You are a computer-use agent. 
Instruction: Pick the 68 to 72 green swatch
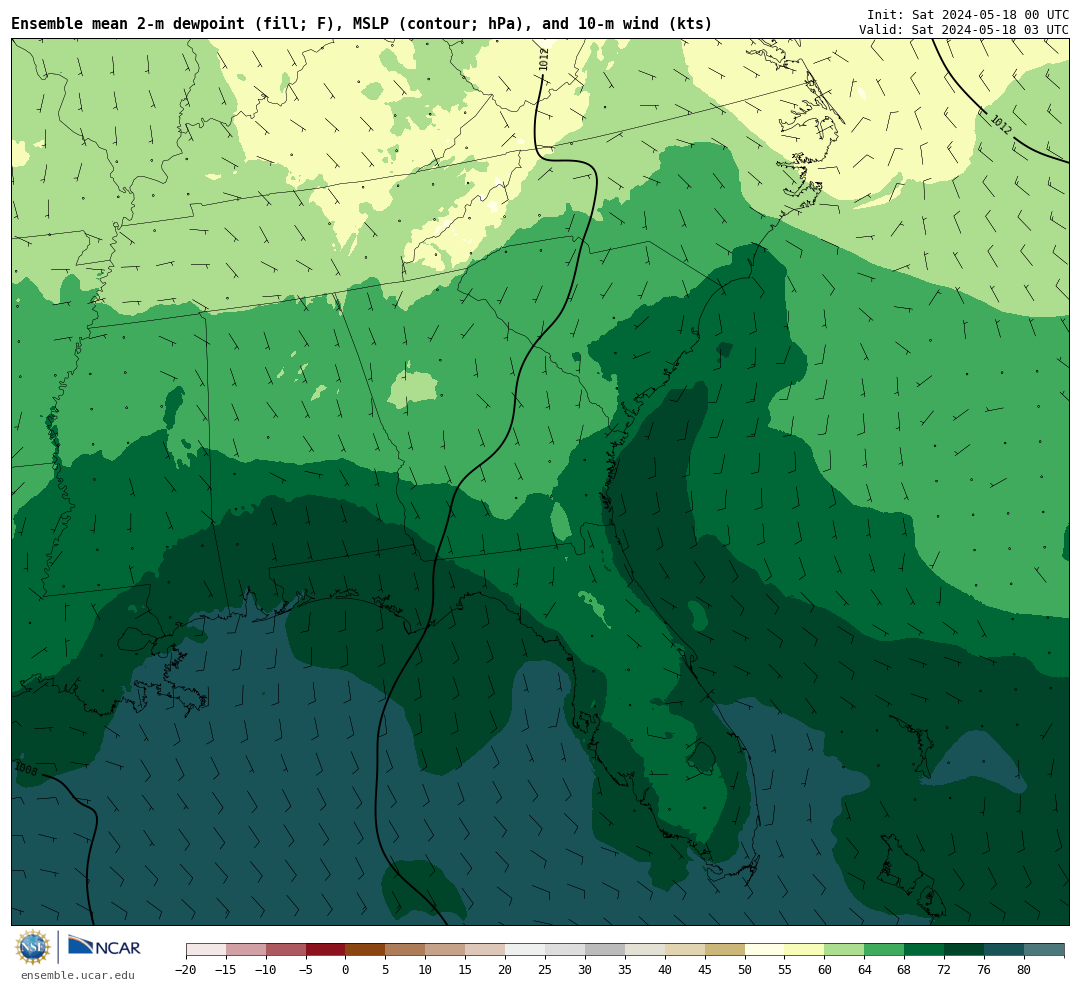[925, 950]
